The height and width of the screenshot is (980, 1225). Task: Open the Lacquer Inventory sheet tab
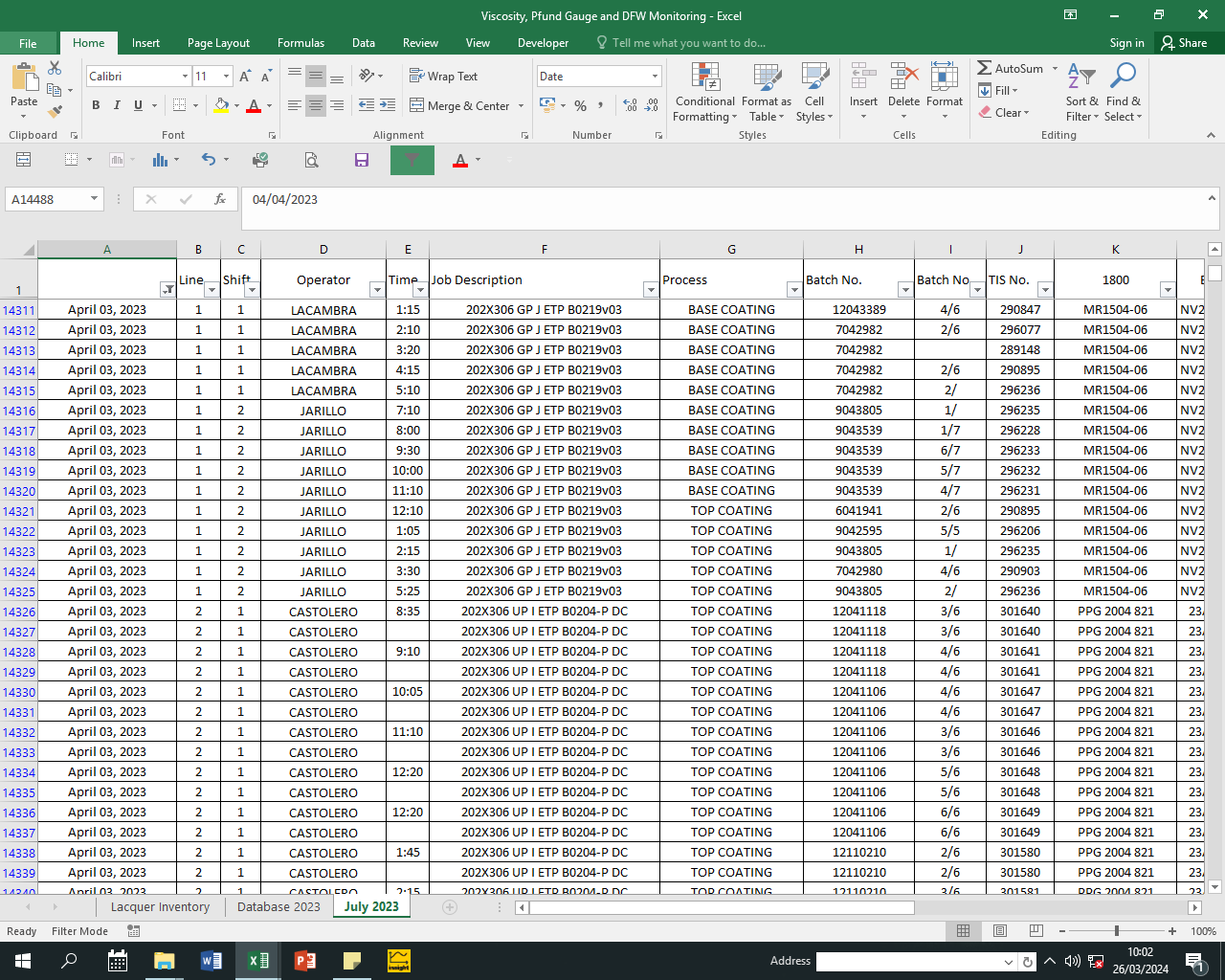(160, 906)
